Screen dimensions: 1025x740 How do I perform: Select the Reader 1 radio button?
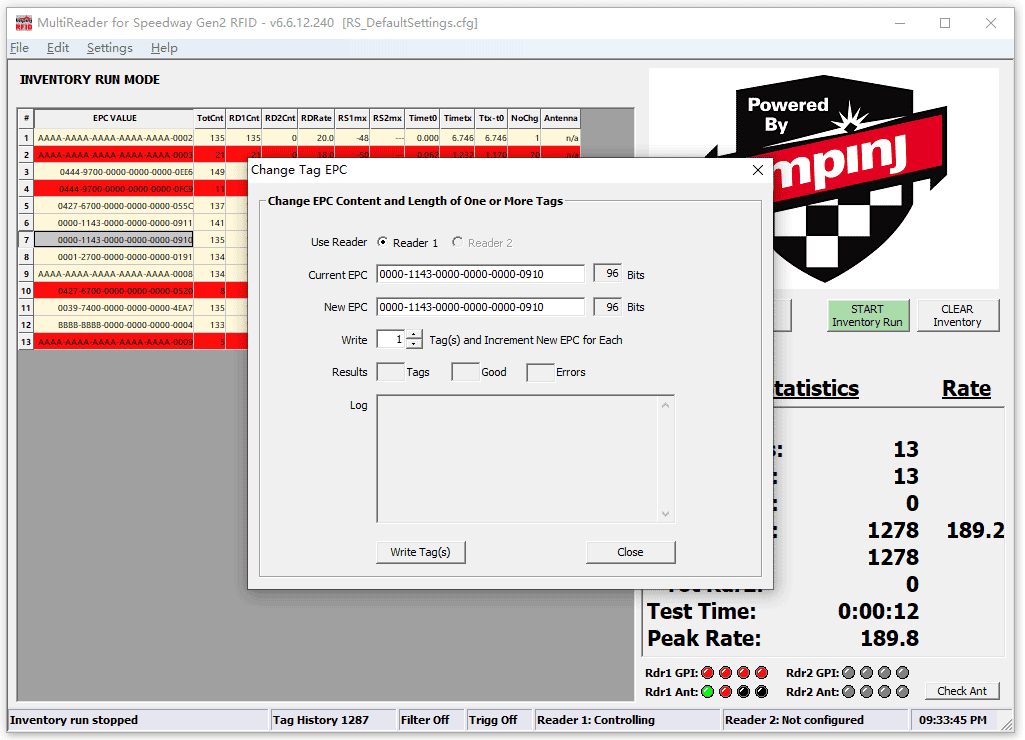pos(383,243)
